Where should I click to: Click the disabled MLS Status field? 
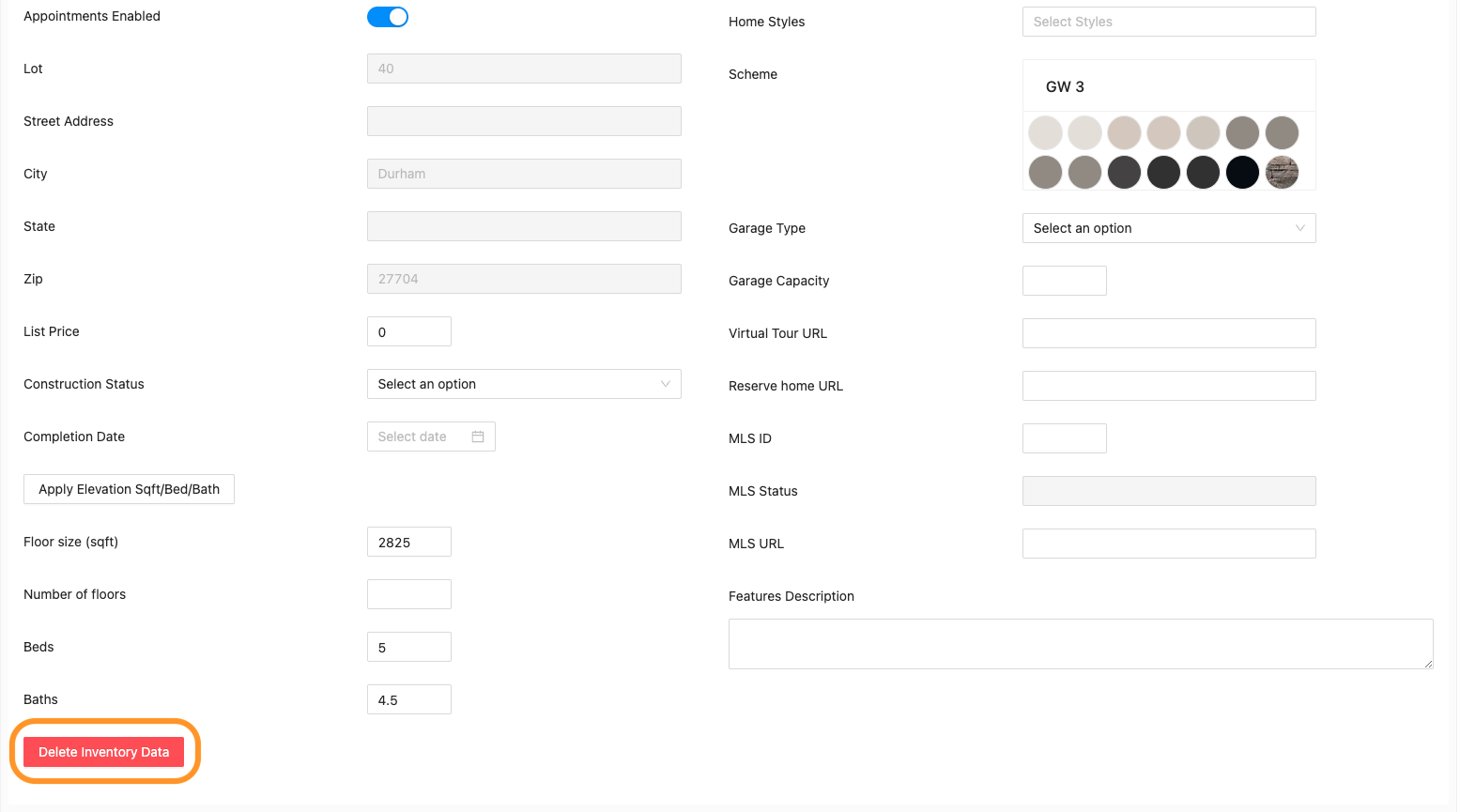[x=1169, y=491]
